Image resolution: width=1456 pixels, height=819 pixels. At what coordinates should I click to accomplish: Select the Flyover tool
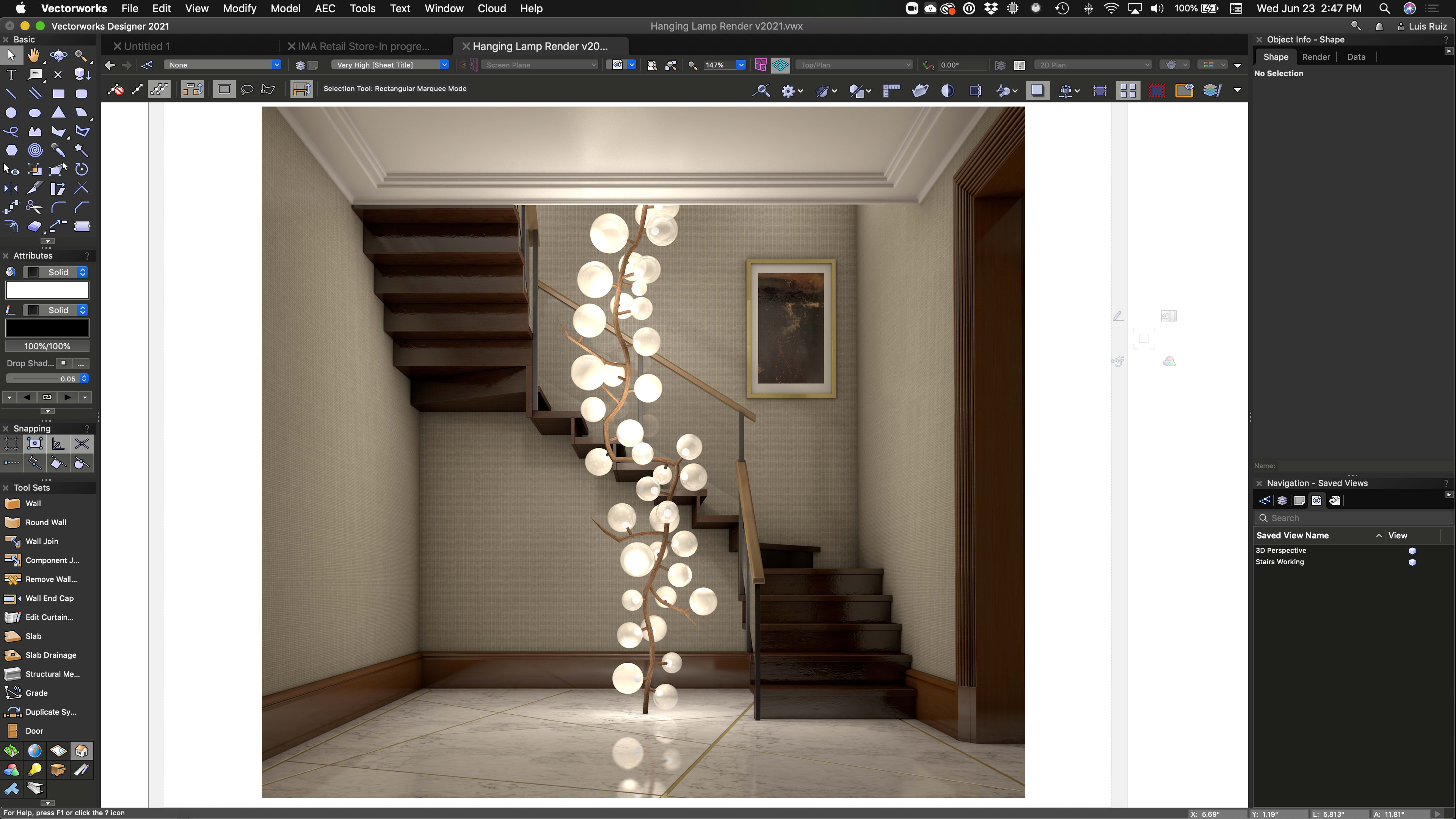[58, 55]
